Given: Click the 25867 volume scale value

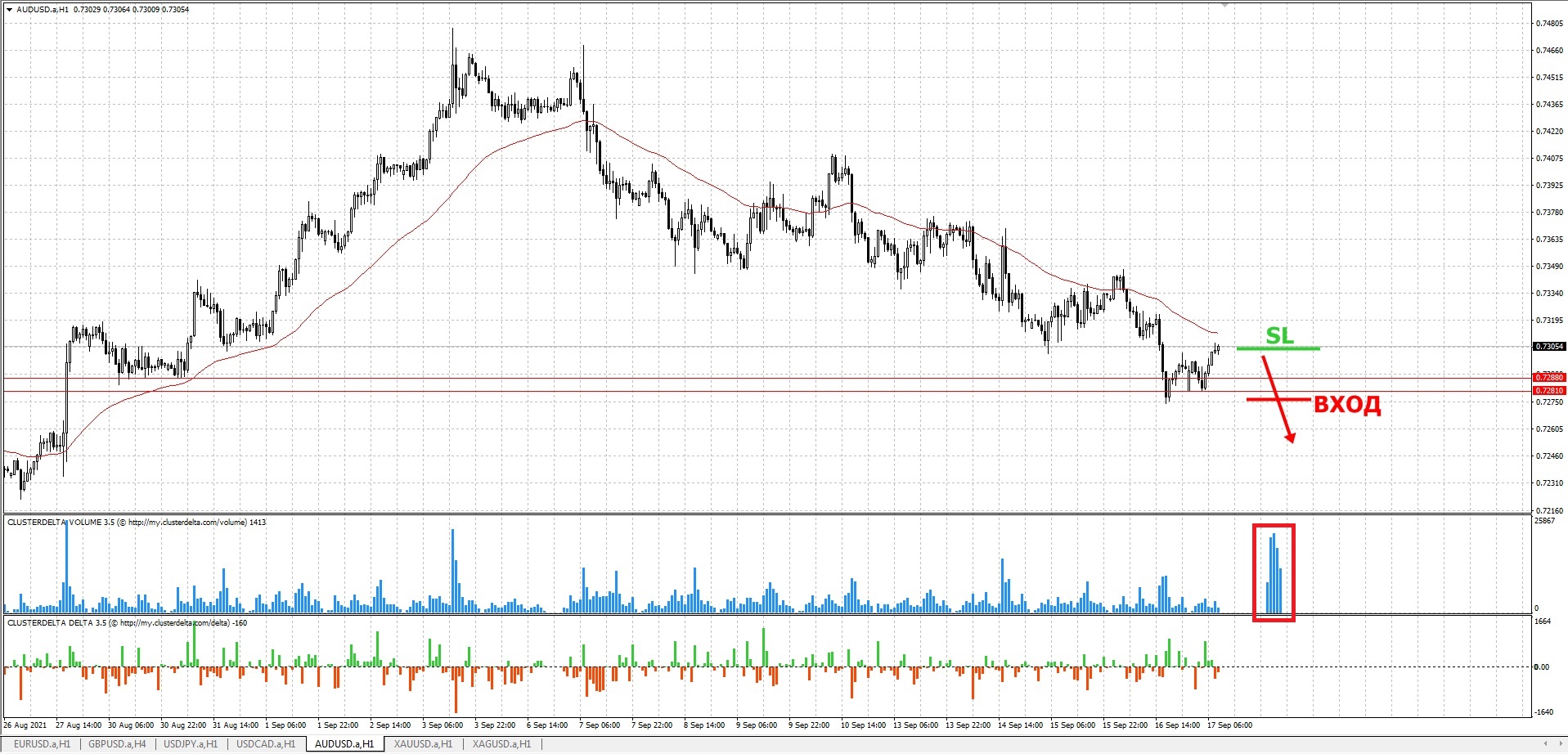Looking at the screenshot, I should 1544,521.
